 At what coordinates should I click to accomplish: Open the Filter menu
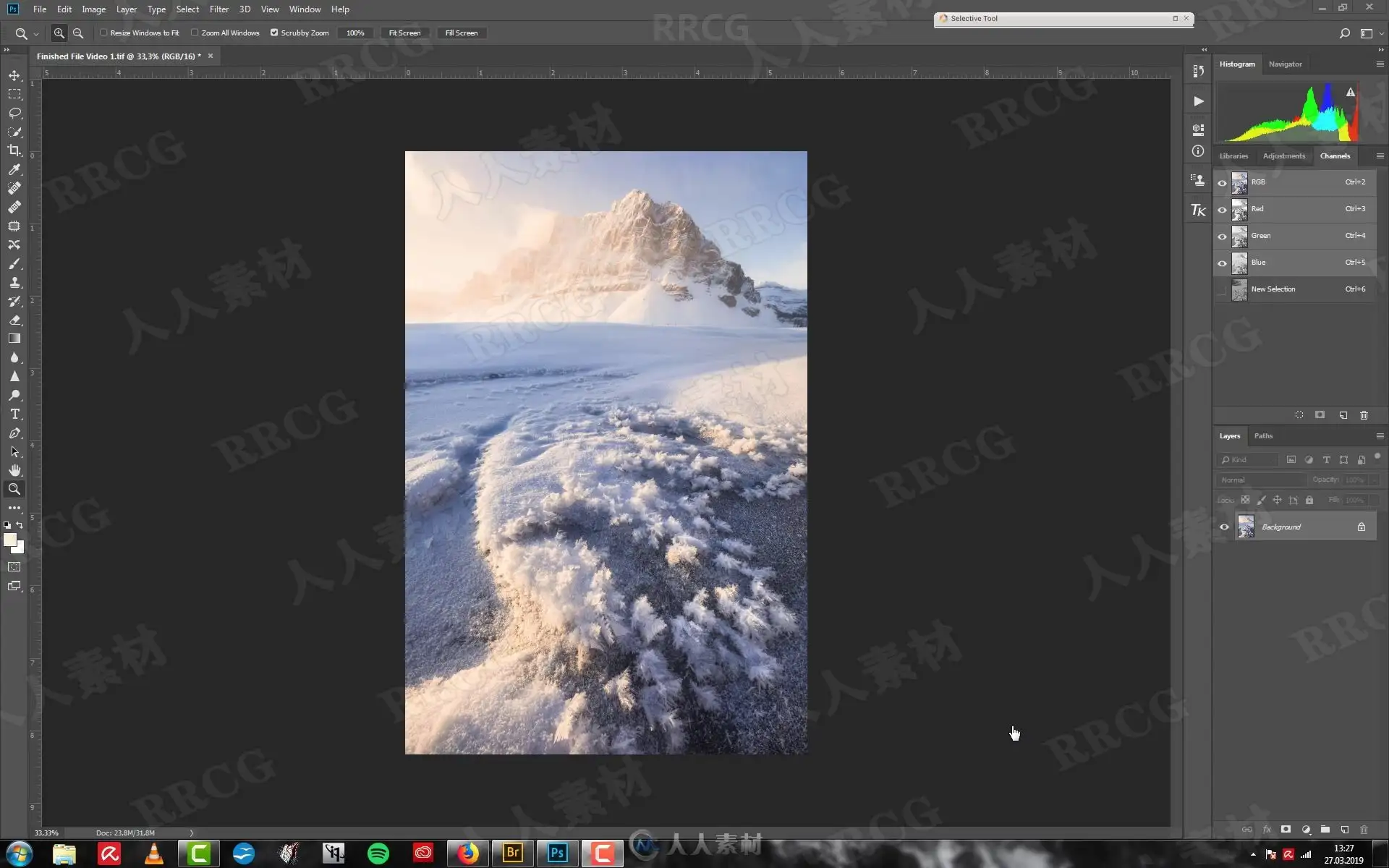(x=219, y=9)
